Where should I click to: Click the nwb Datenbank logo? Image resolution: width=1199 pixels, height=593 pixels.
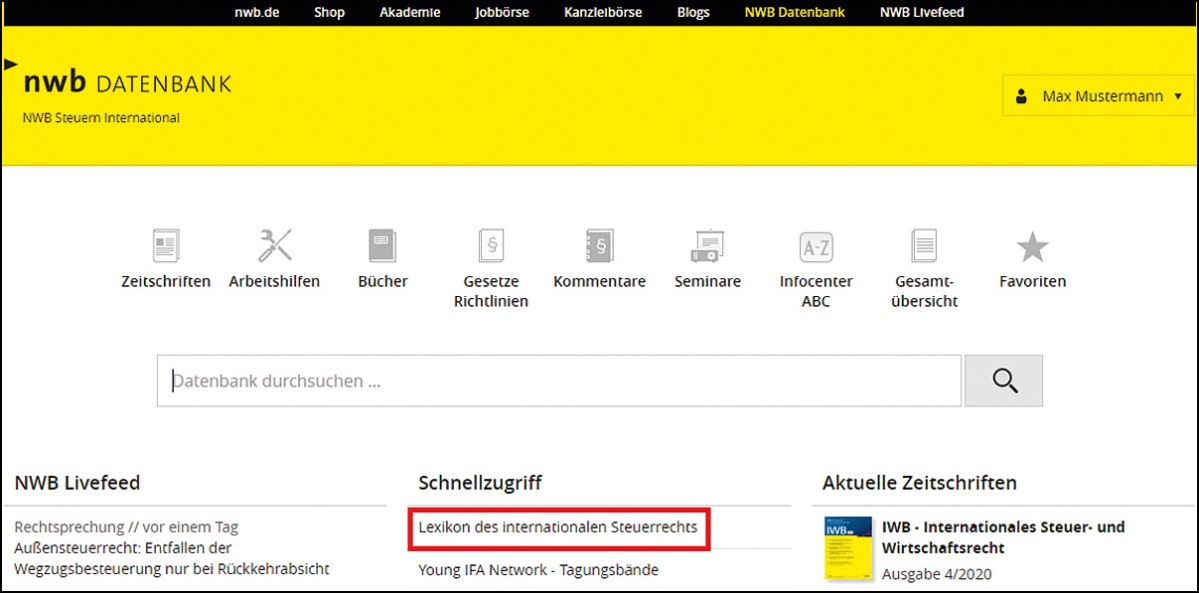tap(127, 83)
